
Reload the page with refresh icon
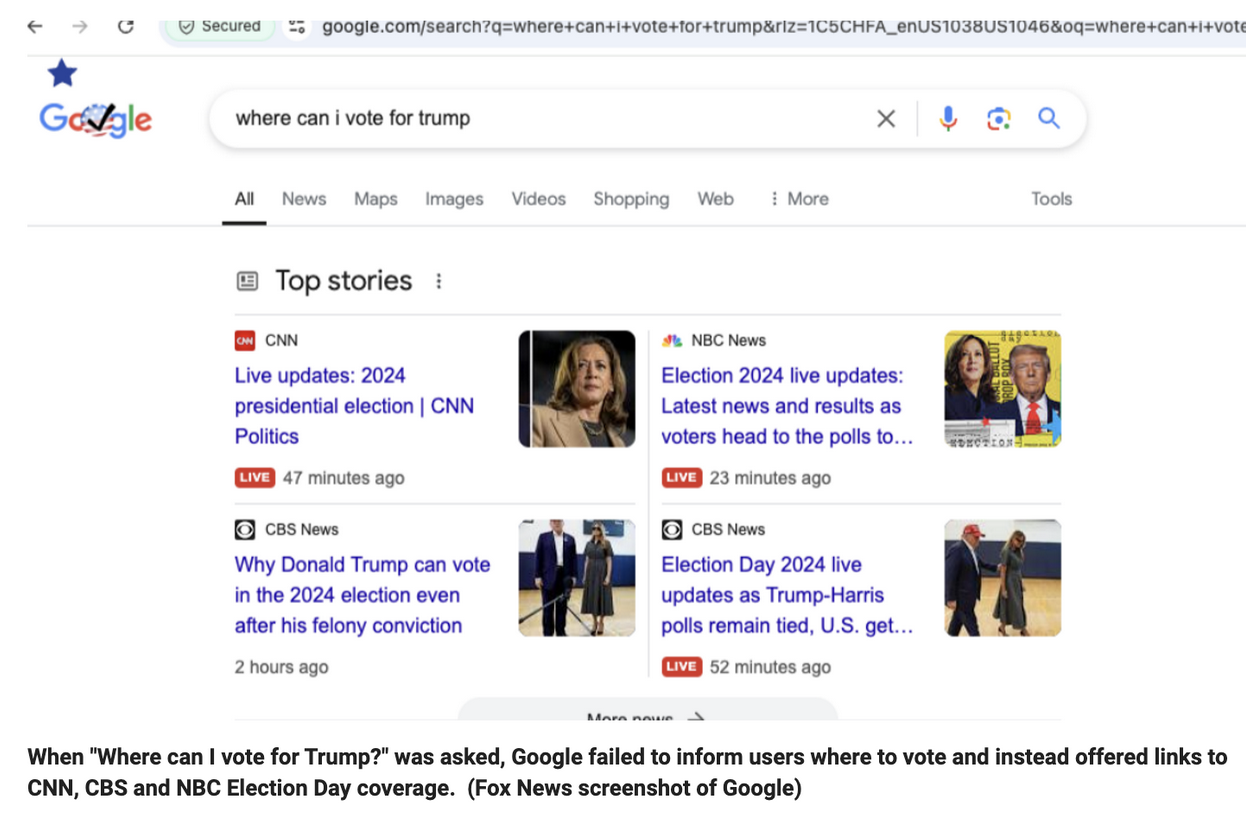click(x=125, y=26)
